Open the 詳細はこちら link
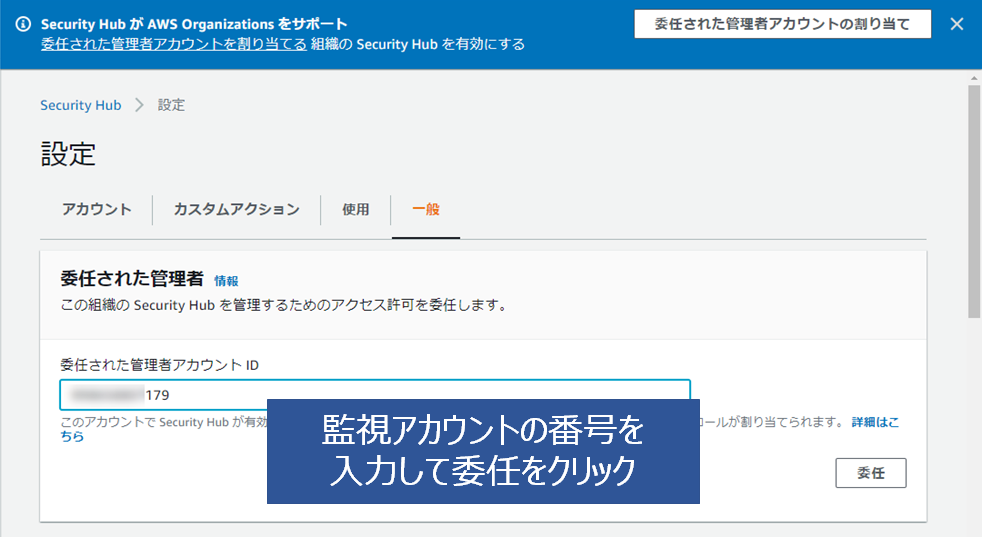Viewport: 982px width, 537px height. (x=874, y=422)
